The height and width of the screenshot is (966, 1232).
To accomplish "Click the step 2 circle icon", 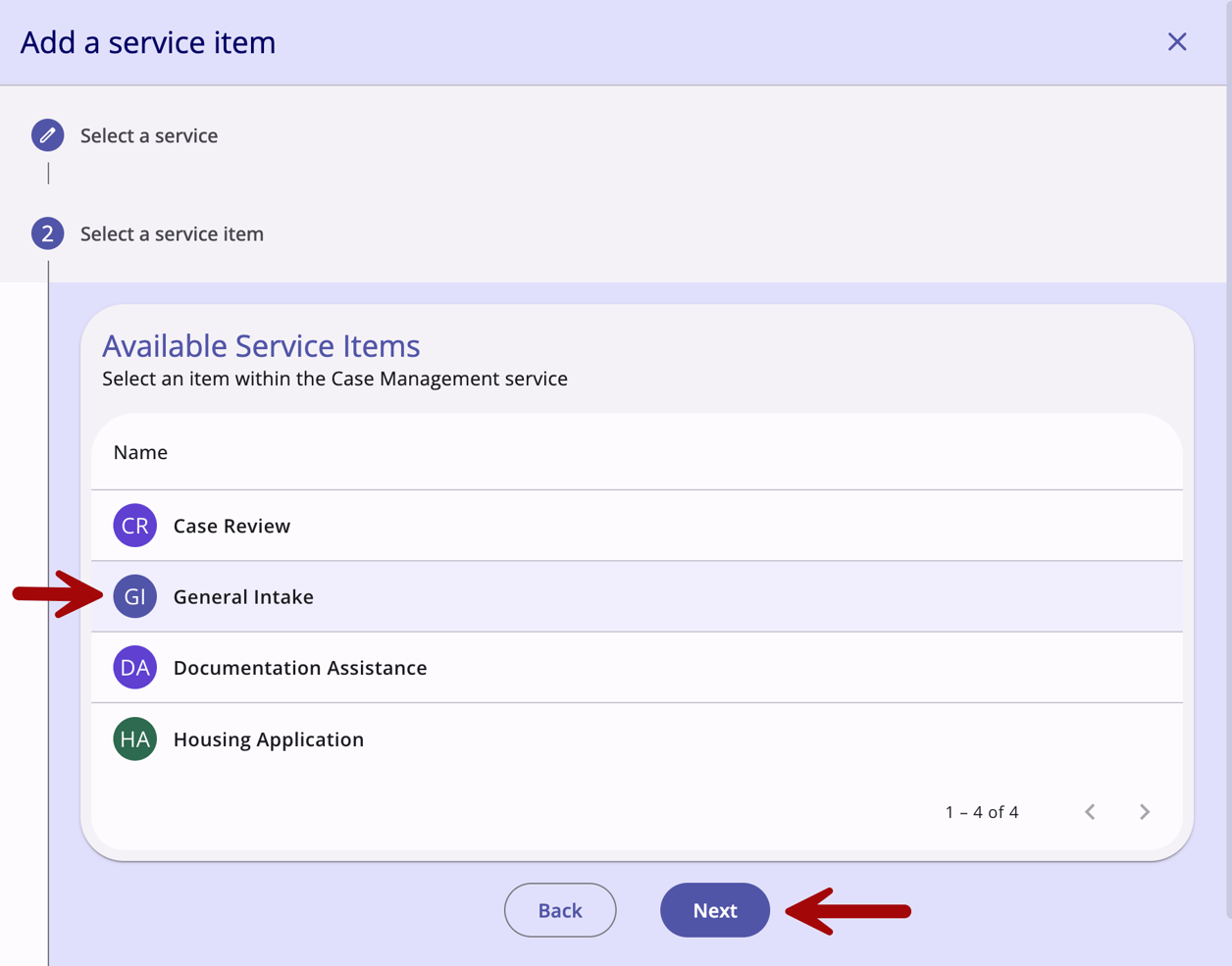I will (x=47, y=233).
